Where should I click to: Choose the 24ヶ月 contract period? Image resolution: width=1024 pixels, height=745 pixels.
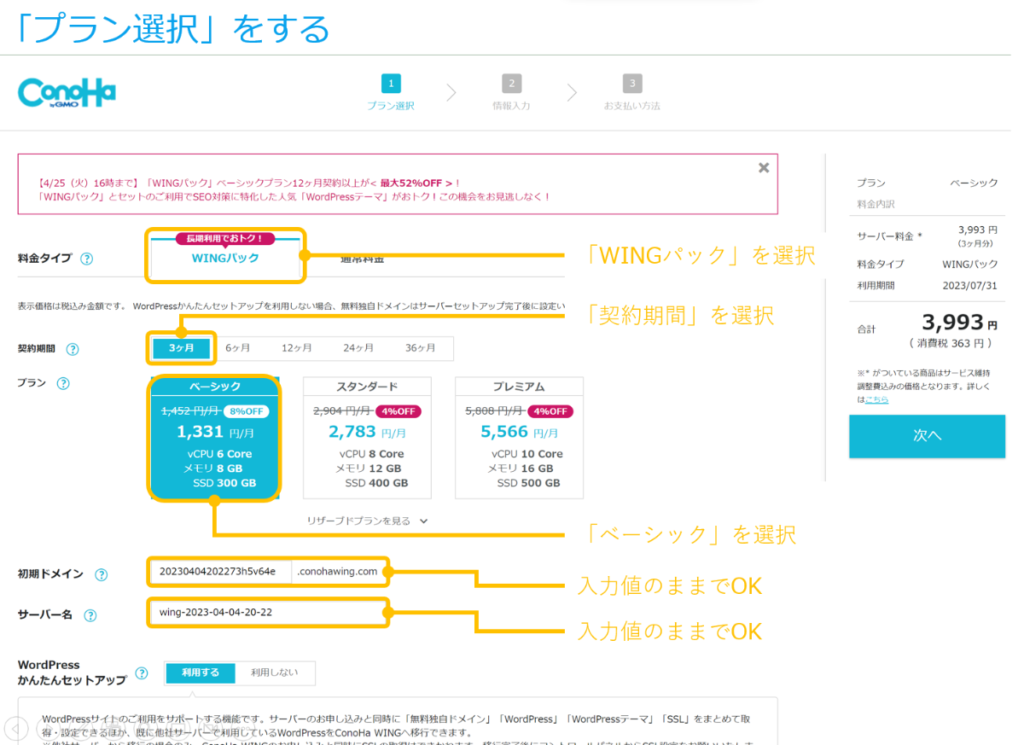(359, 348)
